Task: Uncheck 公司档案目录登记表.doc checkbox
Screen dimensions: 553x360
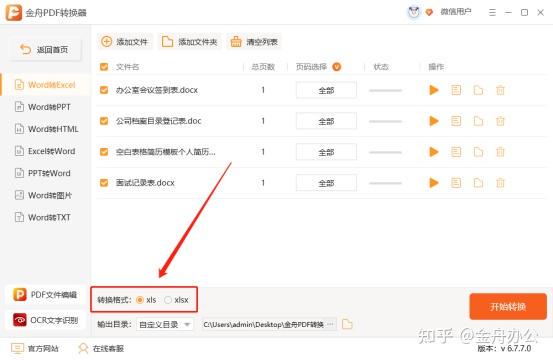Action: 104,121
